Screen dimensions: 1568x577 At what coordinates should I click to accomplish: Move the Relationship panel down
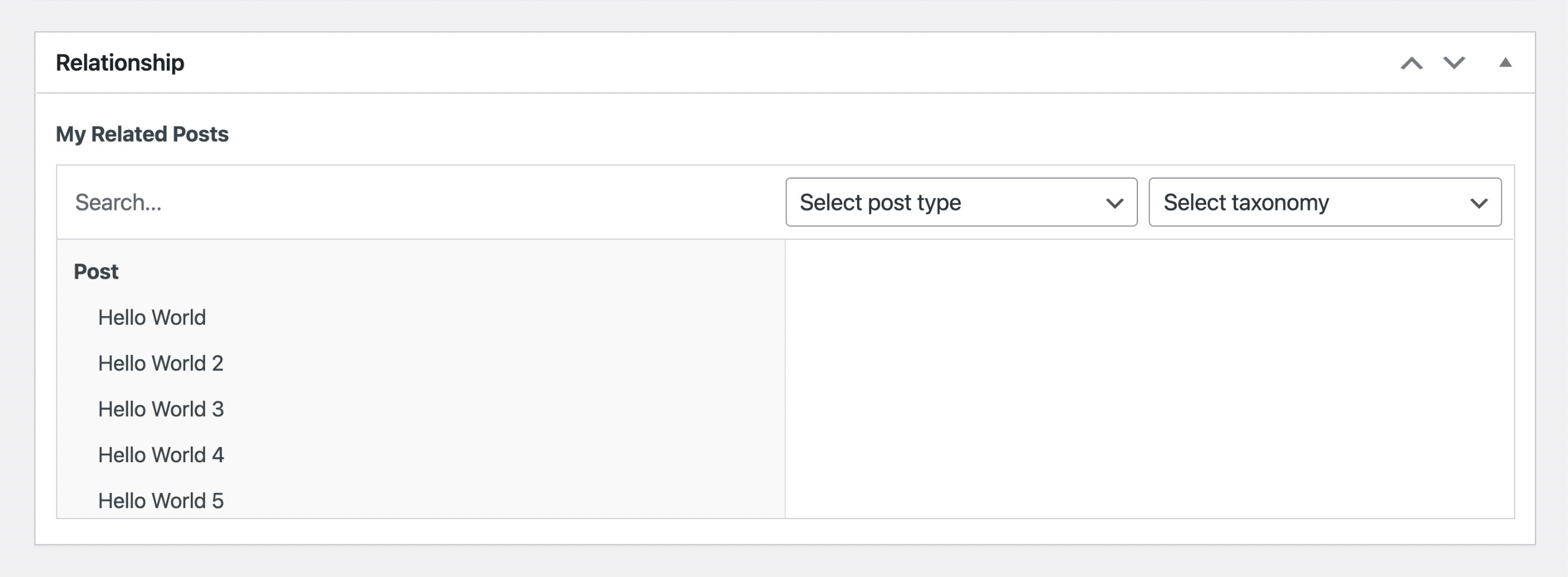coord(1454,63)
